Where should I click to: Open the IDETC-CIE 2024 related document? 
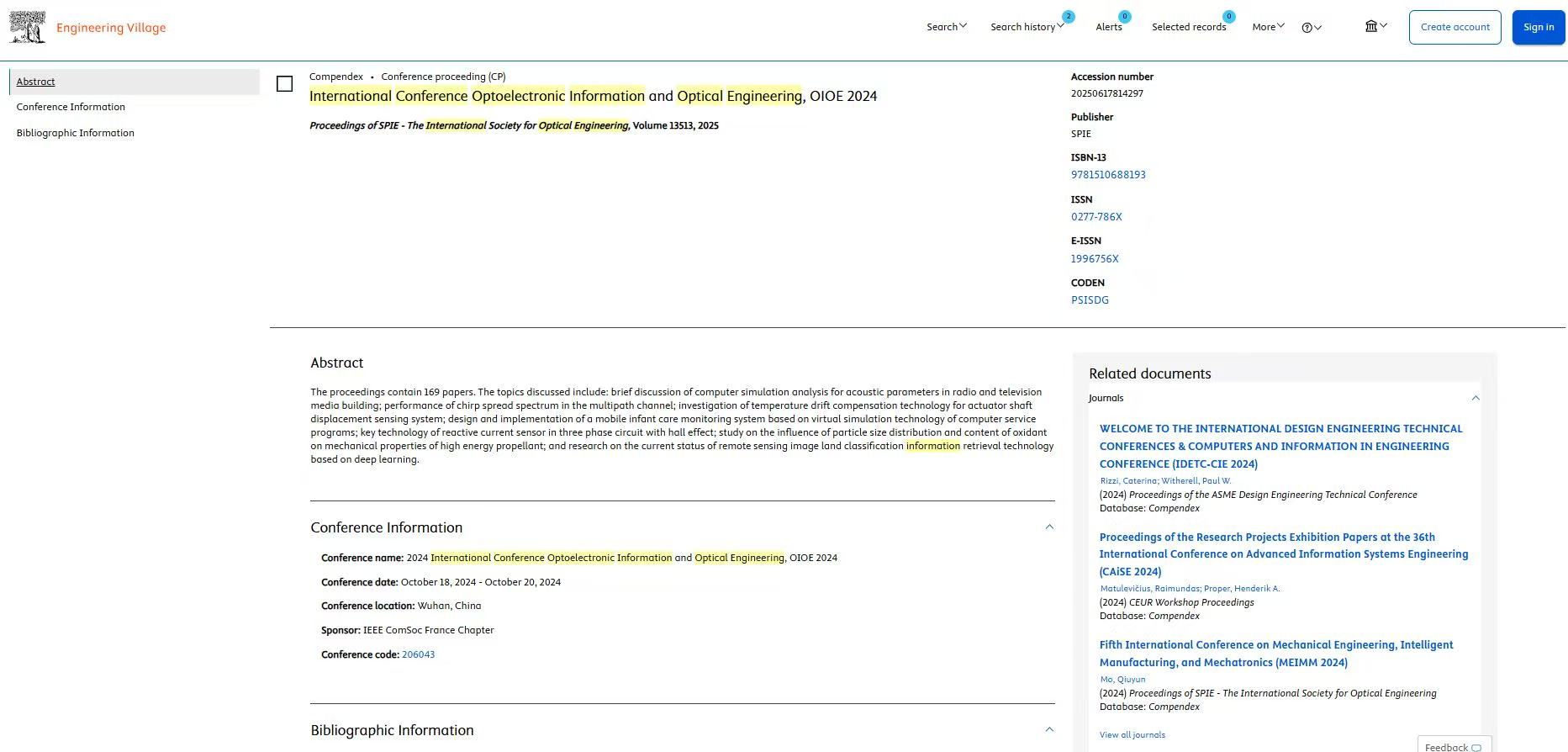(1281, 446)
